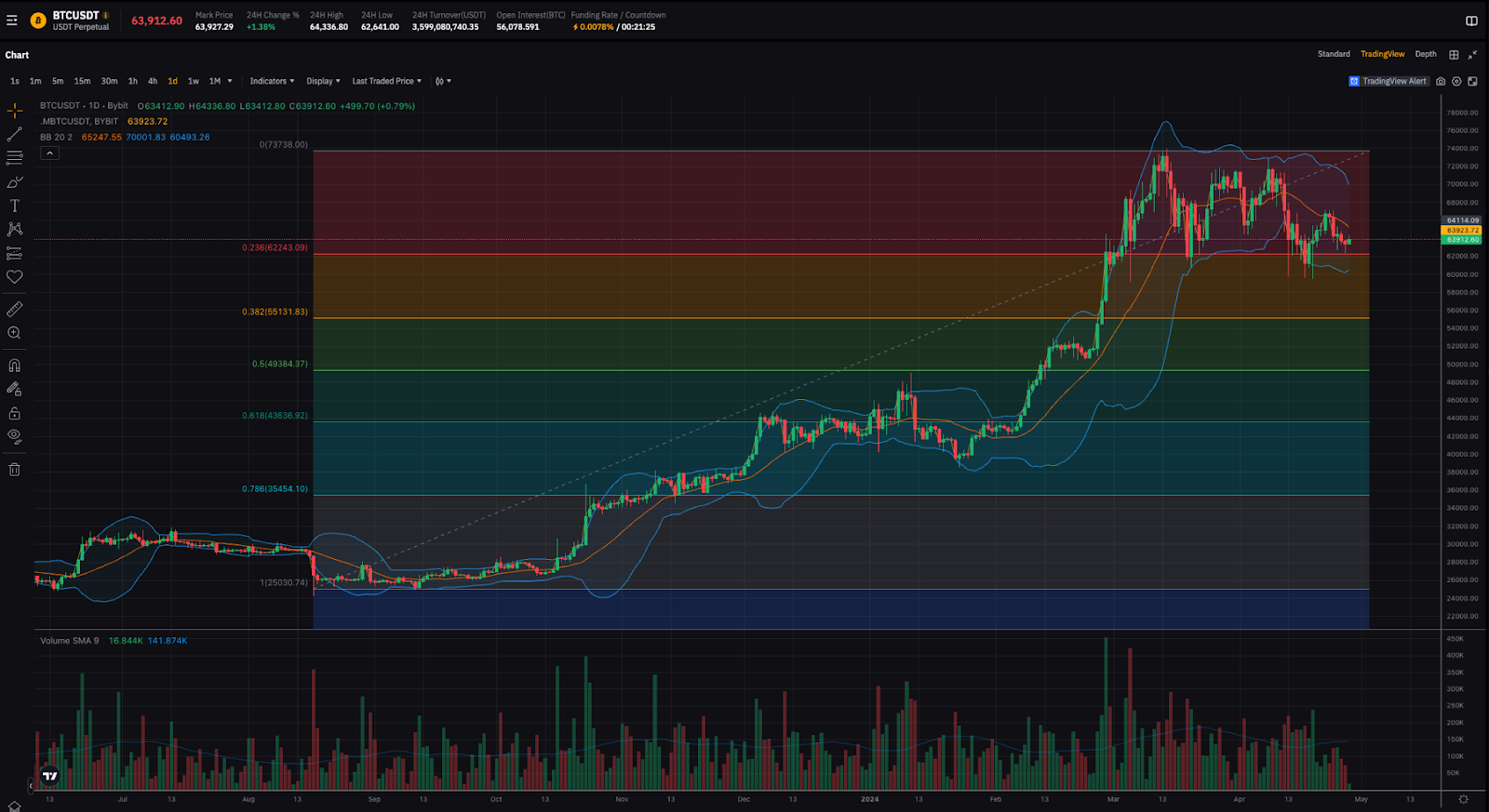Open chart axis settings gear at bottom right
Screen dimensions: 1489x812
click(x=1463, y=799)
